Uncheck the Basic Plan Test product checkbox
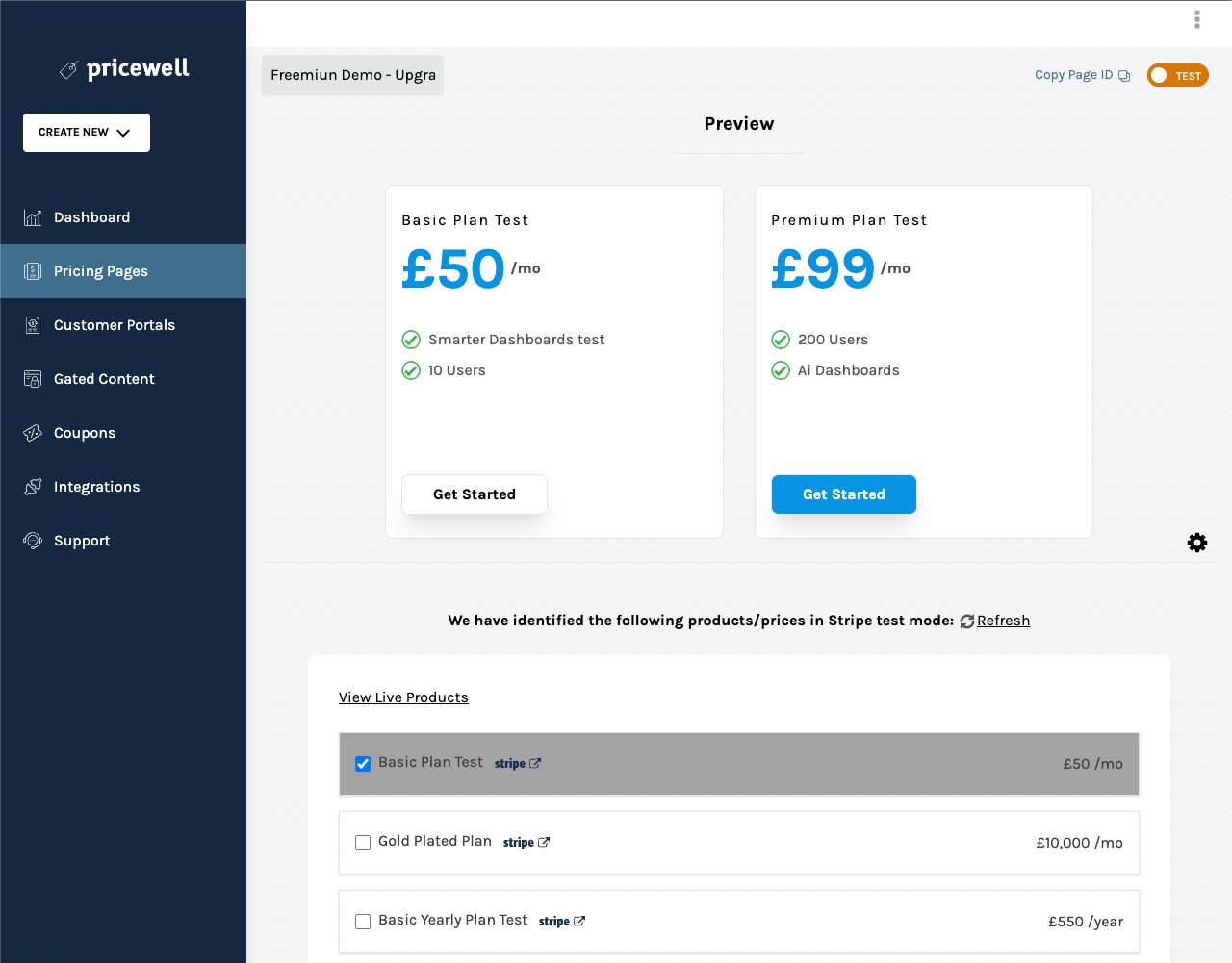Screen dimensions: 1232x963 point(363,763)
